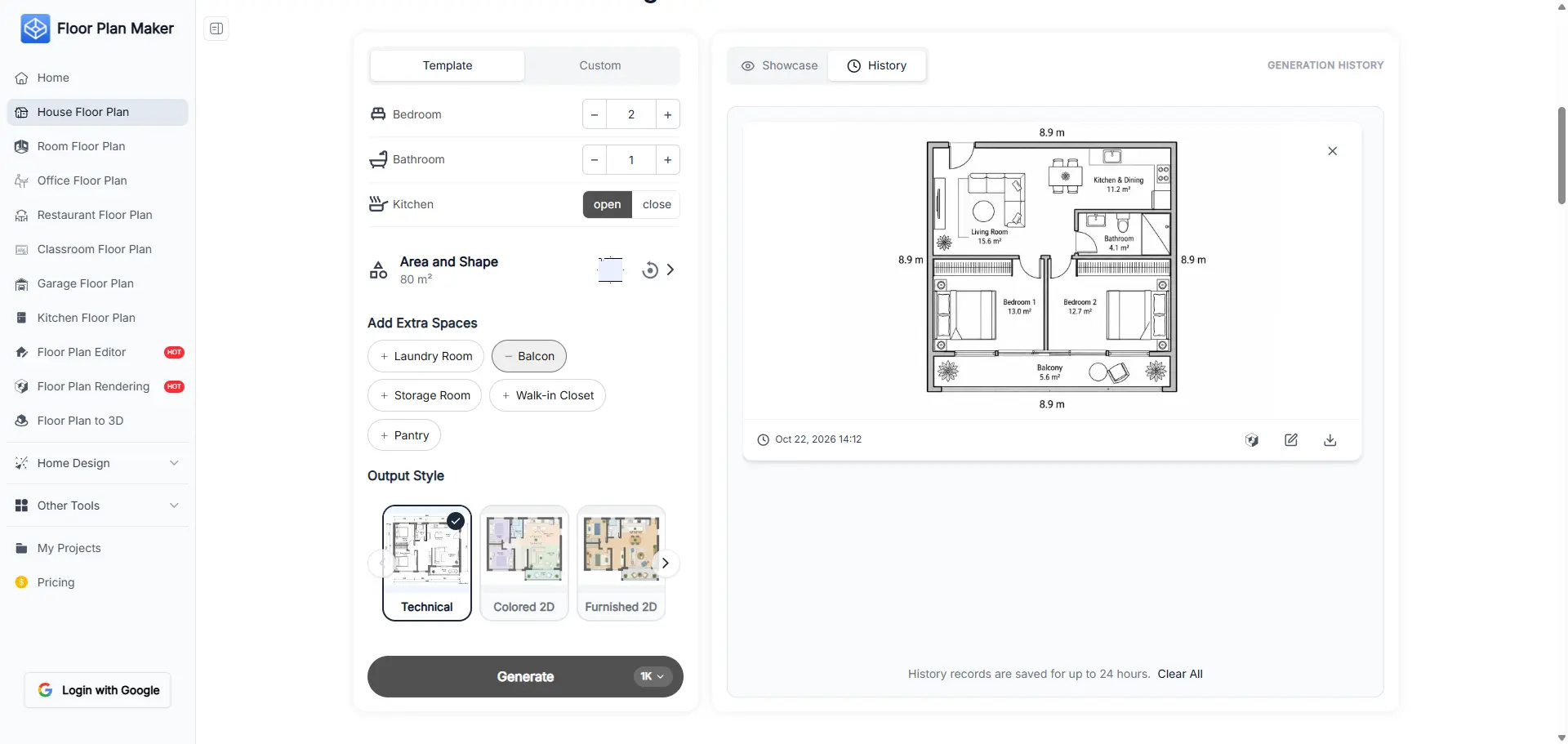This screenshot has width=1568, height=744.
Task: Click the rotate shape icon in Area and Shape
Action: [x=650, y=270]
